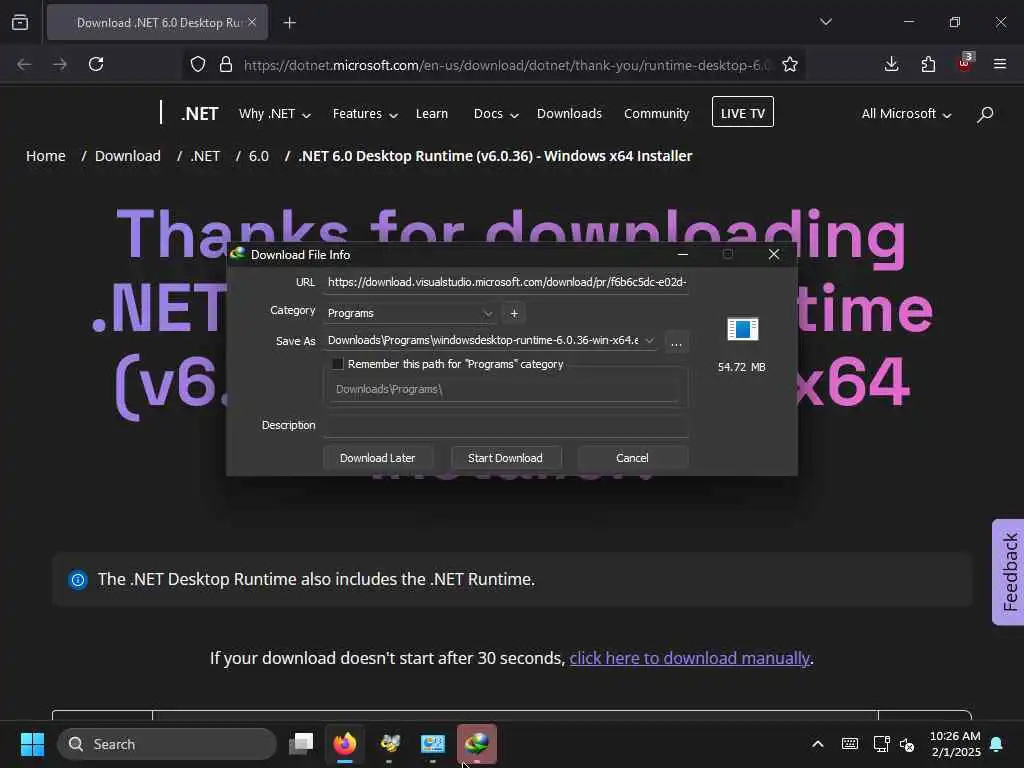
Task: Open the muted volume tray icon
Action: coord(906,744)
